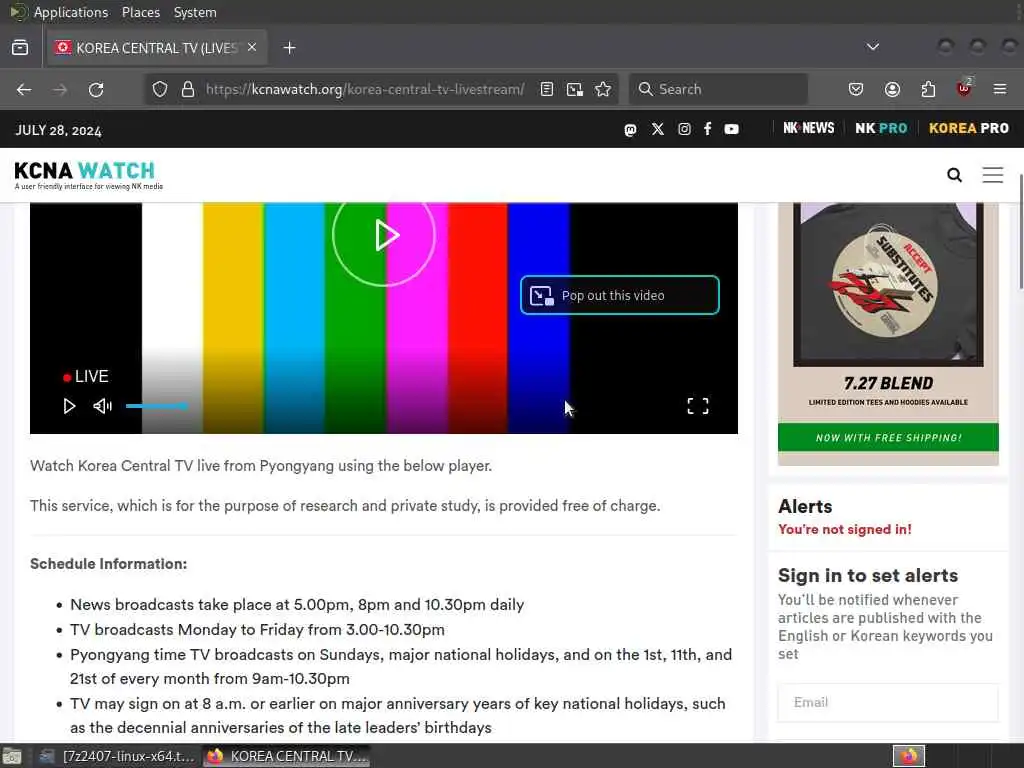Open the YouTube social icon

[x=731, y=129]
